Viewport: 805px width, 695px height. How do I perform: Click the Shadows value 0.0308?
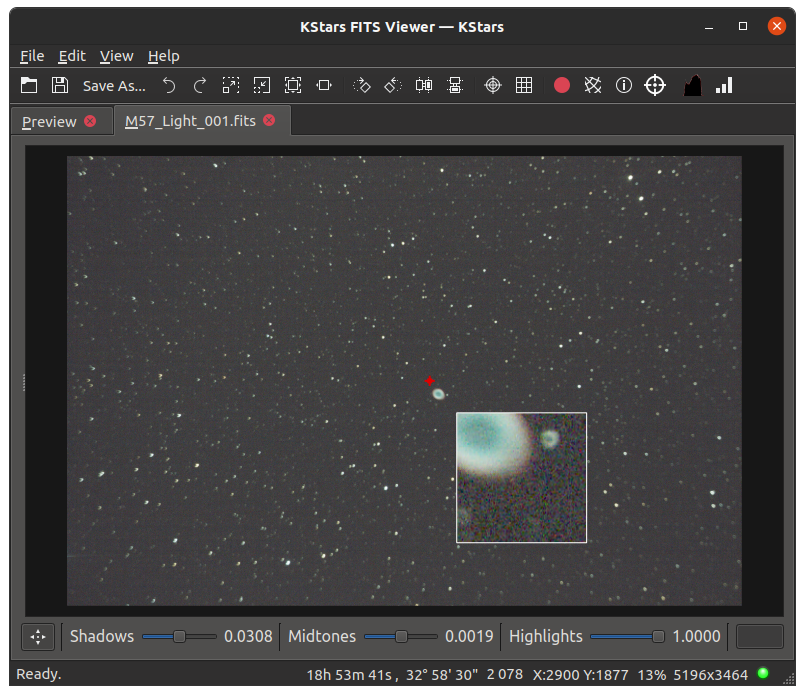[248, 636]
